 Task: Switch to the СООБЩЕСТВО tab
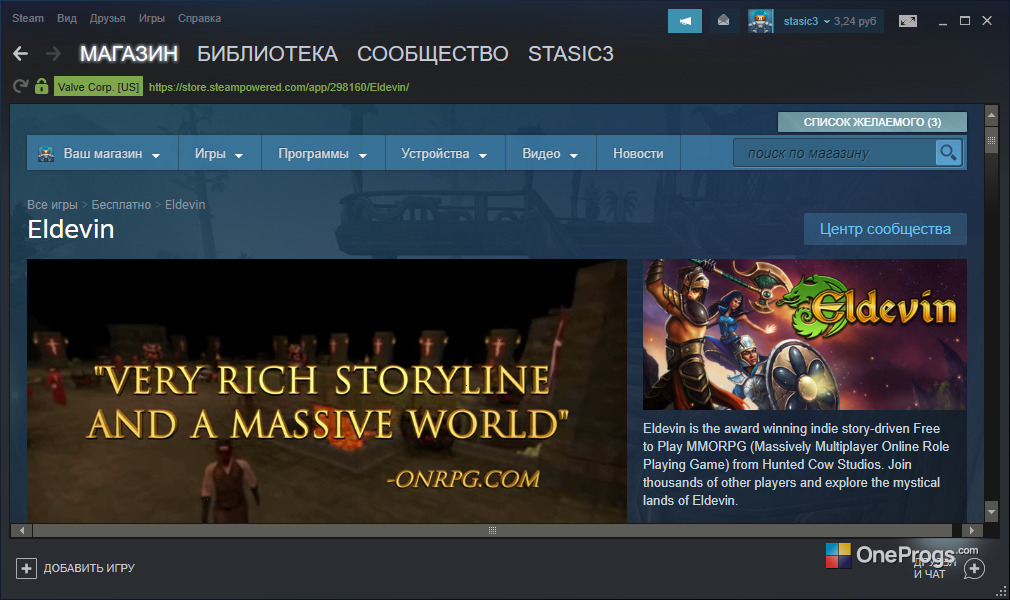point(433,53)
